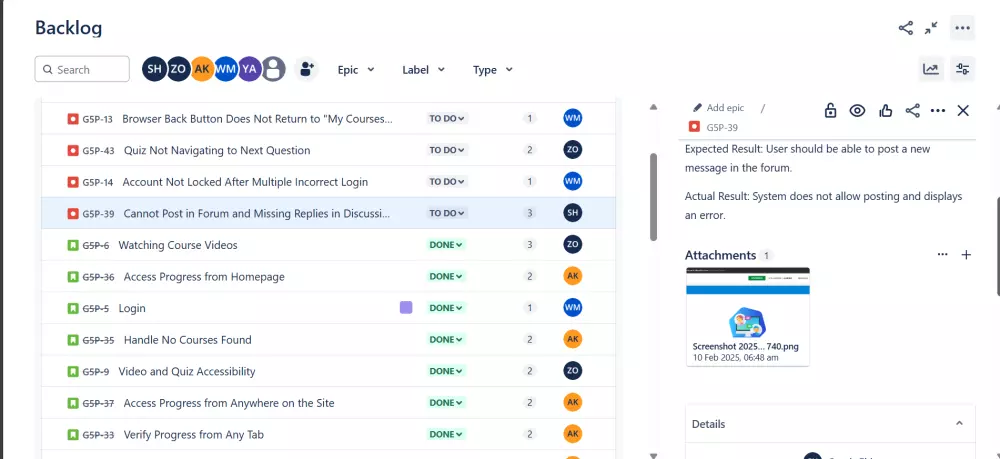Viewport: 1000px width, 459px height.
Task: Change status dropdown of G5P-43
Action: point(447,150)
